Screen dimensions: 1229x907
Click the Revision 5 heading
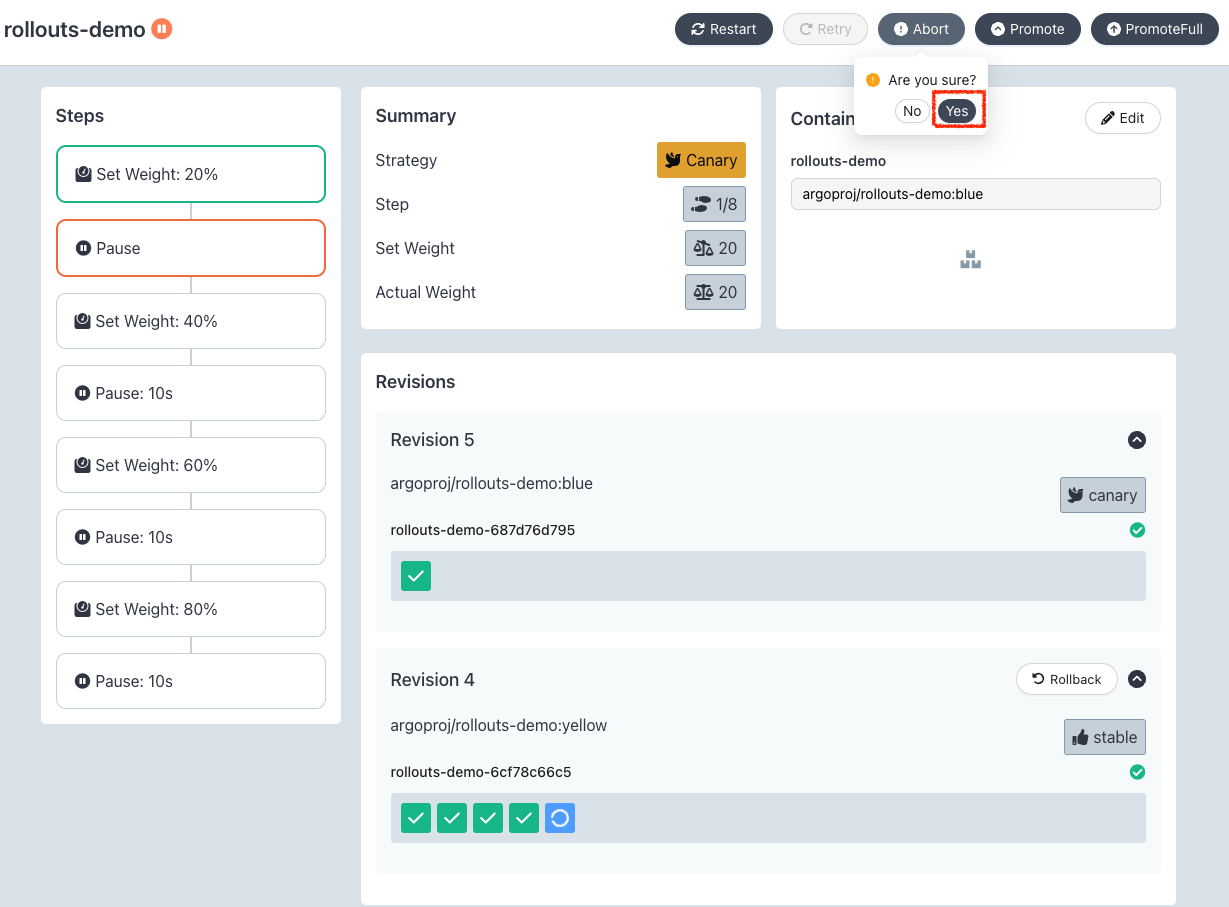[x=432, y=440]
